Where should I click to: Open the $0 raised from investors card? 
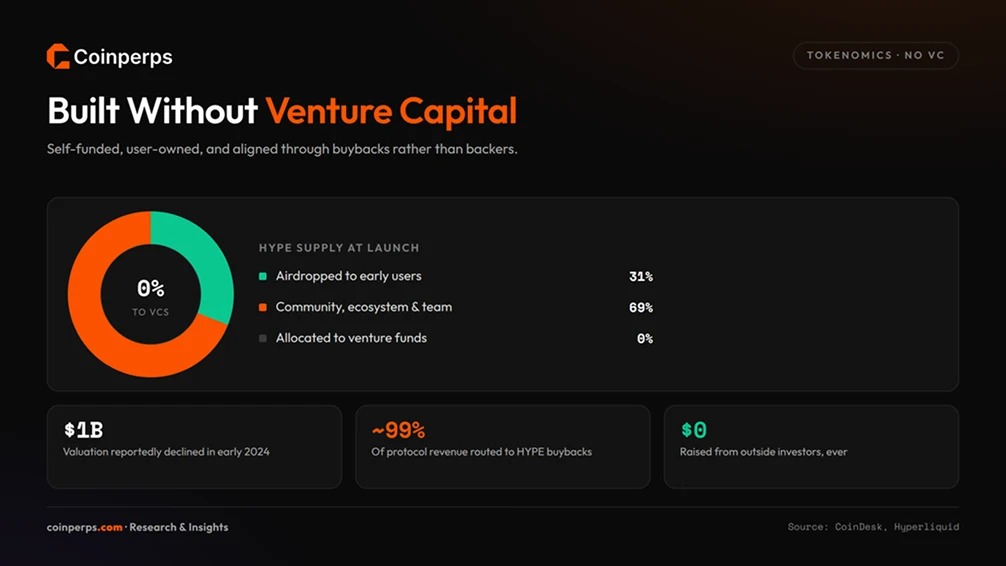[812, 447]
